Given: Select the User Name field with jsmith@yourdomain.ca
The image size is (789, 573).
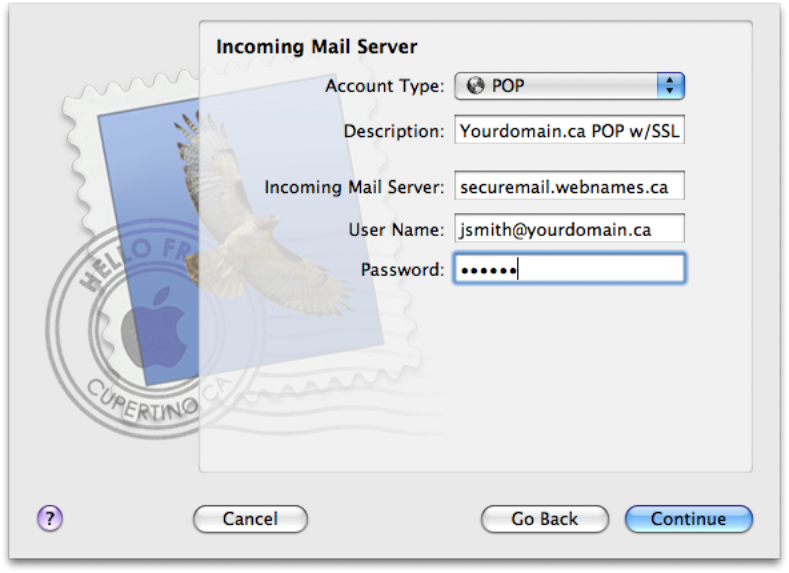Looking at the screenshot, I should pyautogui.click(x=569, y=229).
